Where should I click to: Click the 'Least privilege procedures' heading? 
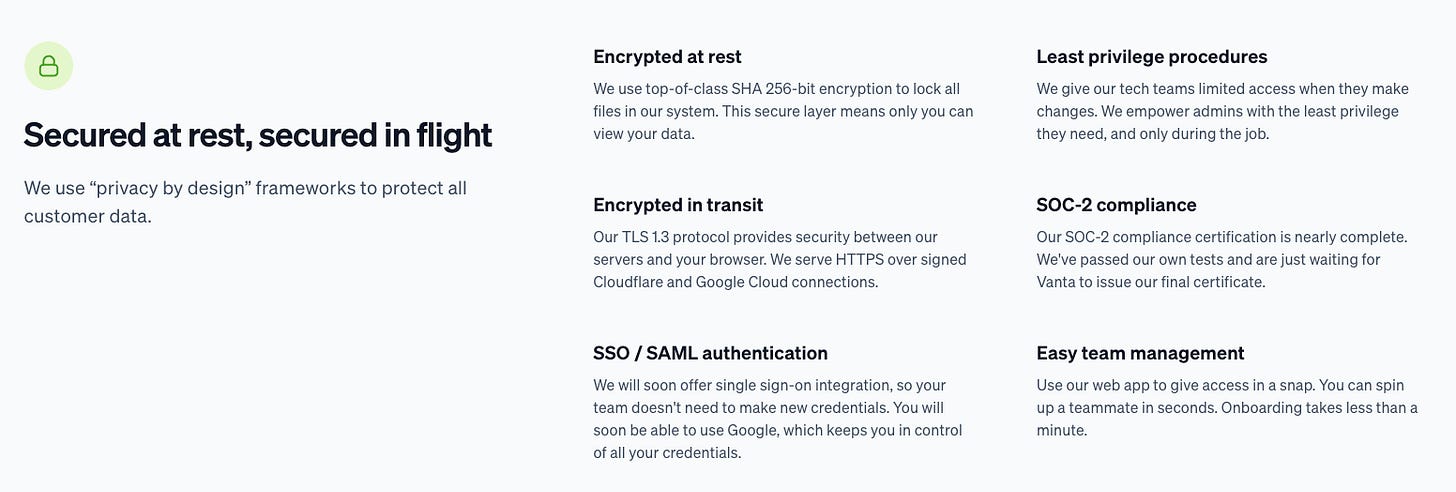coord(1152,57)
